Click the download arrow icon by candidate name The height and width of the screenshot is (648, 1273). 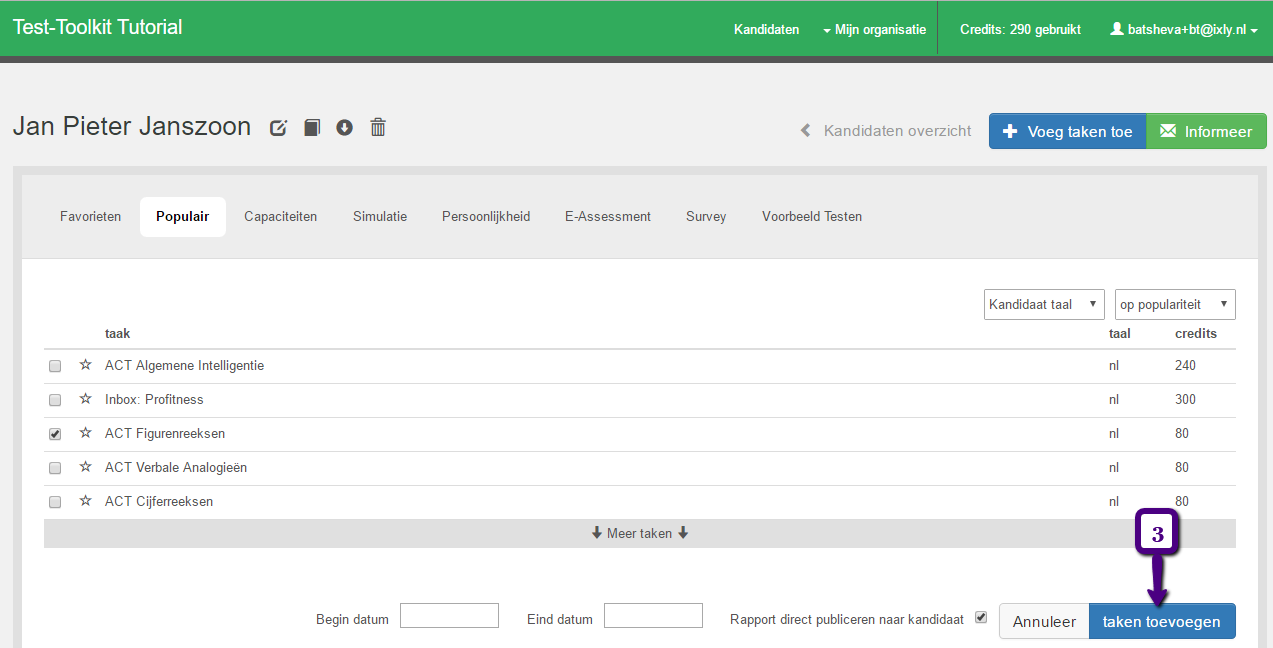pyautogui.click(x=345, y=128)
